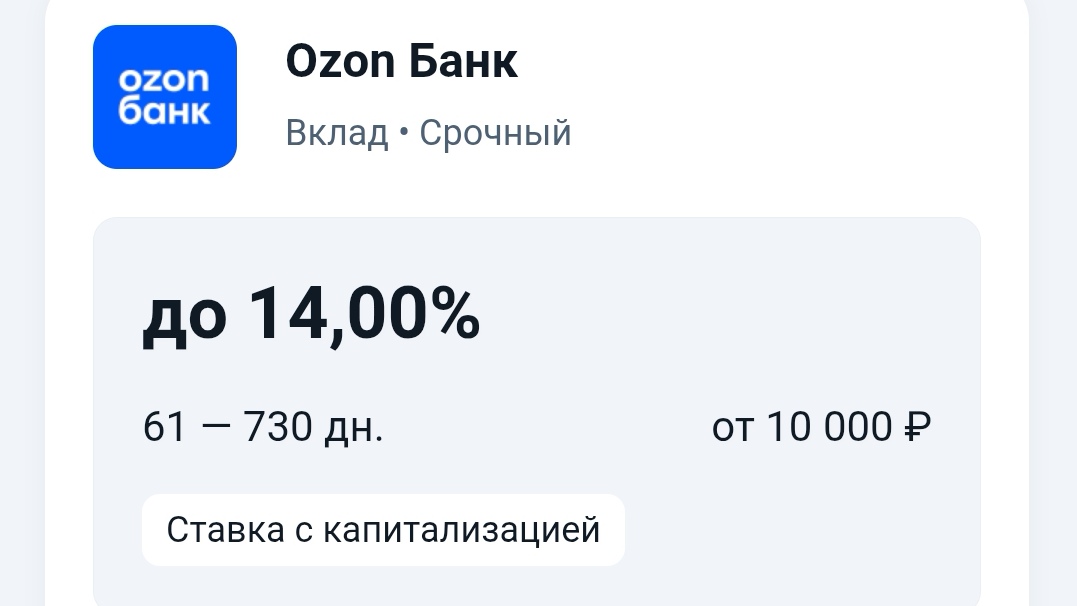Click the blue Ozon Банк logo
The image size is (1077, 606).
[165, 97]
